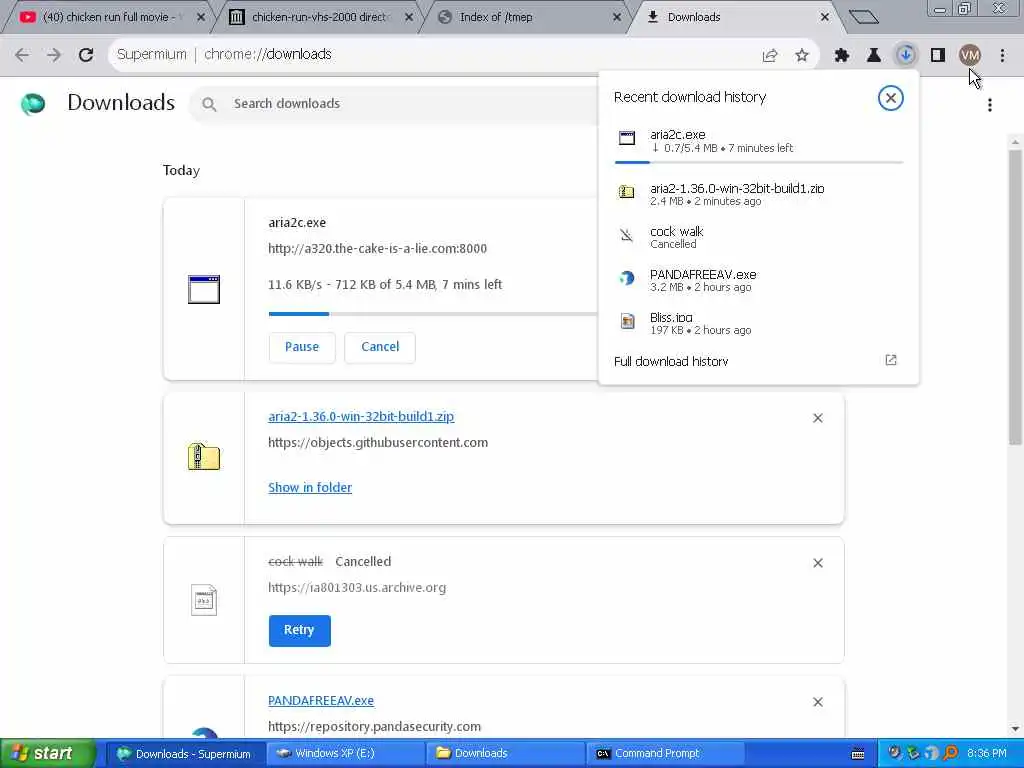The height and width of the screenshot is (768, 1024).
Task: Open the VM profile avatar
Action: pos(970,56)
